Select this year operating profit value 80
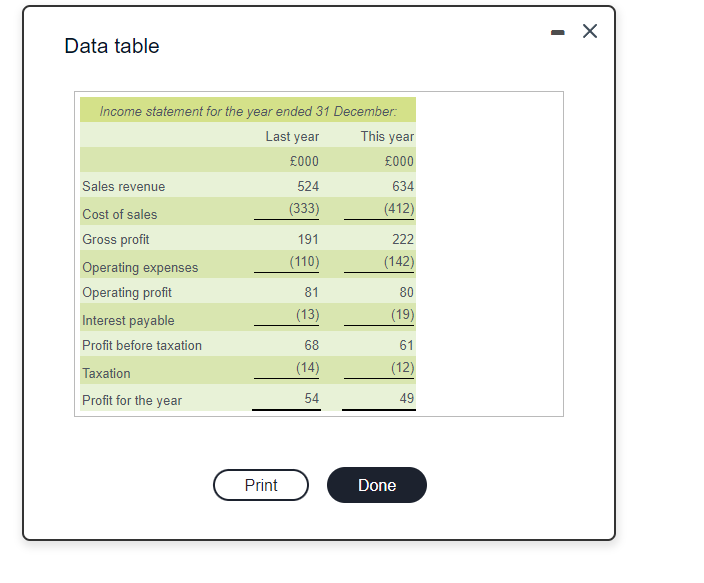The width and height of the screenshot is (704, 583). point(406,292)
